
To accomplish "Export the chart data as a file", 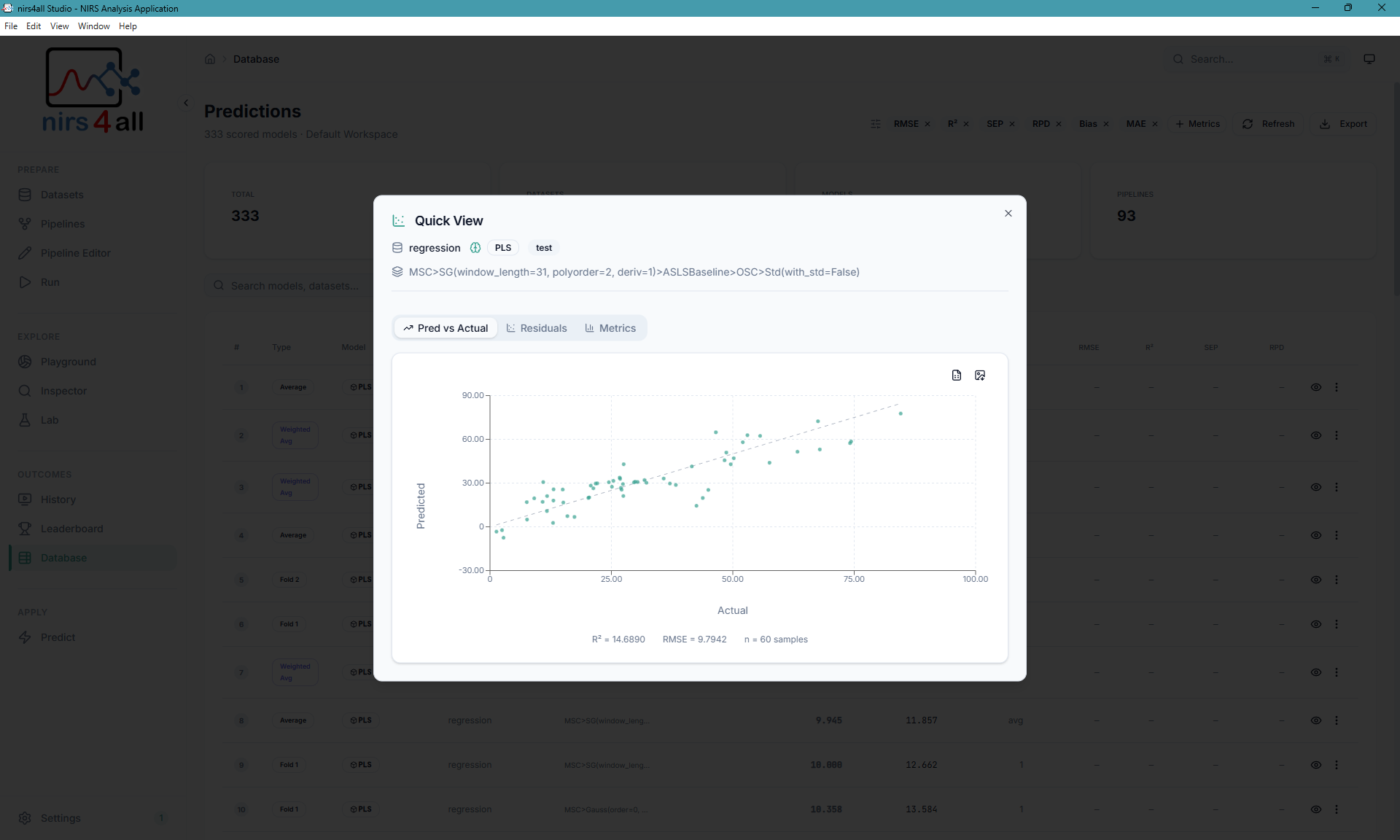I will coord(956,375).
